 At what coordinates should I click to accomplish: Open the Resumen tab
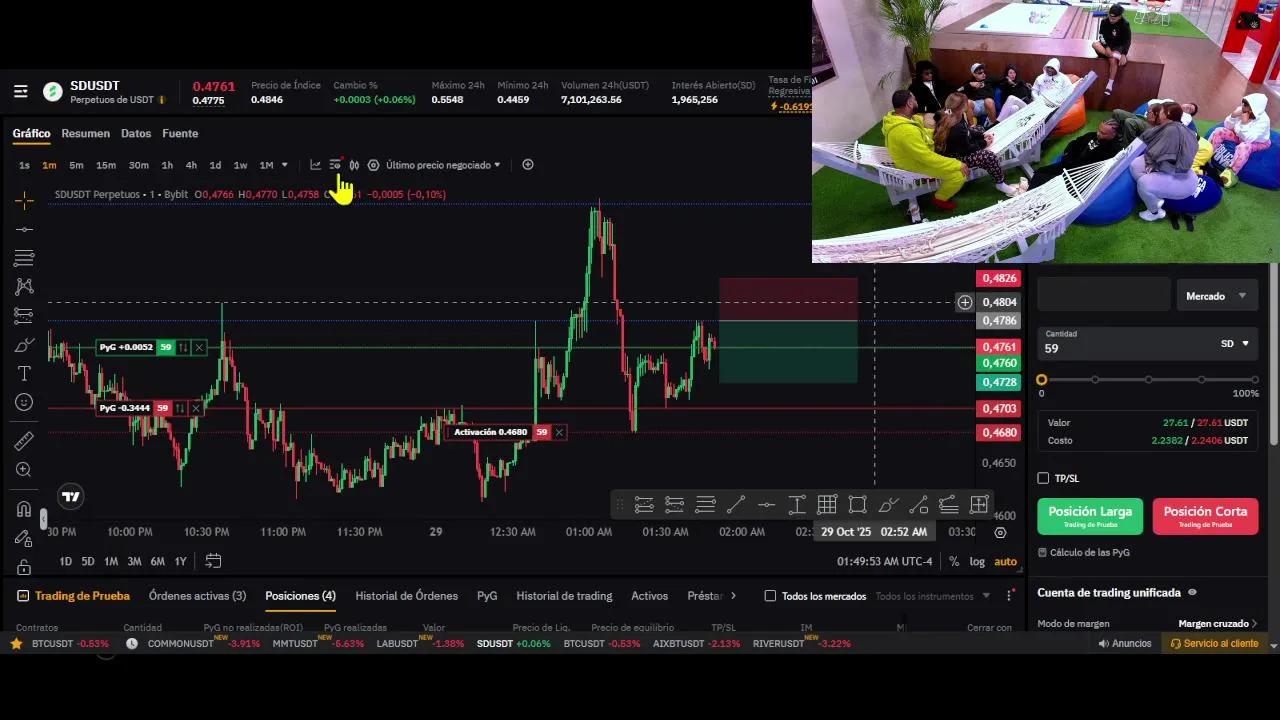coord(85,133)
